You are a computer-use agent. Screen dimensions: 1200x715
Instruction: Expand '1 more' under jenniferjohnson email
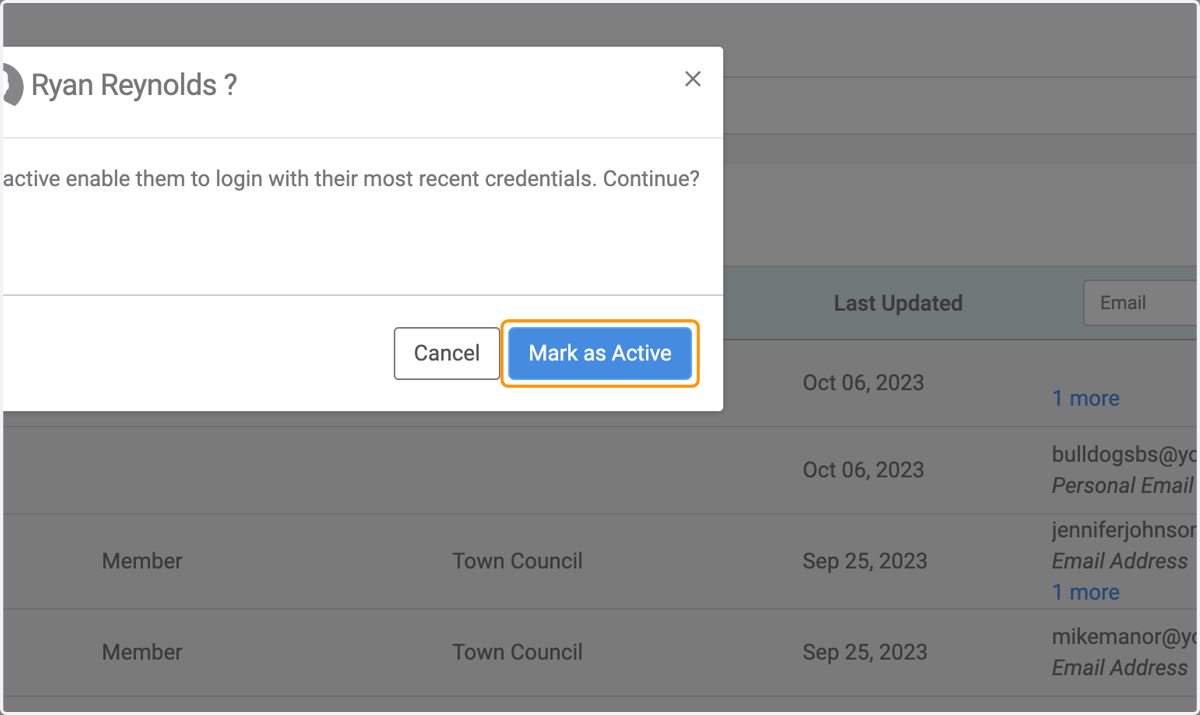point(1085,592)
